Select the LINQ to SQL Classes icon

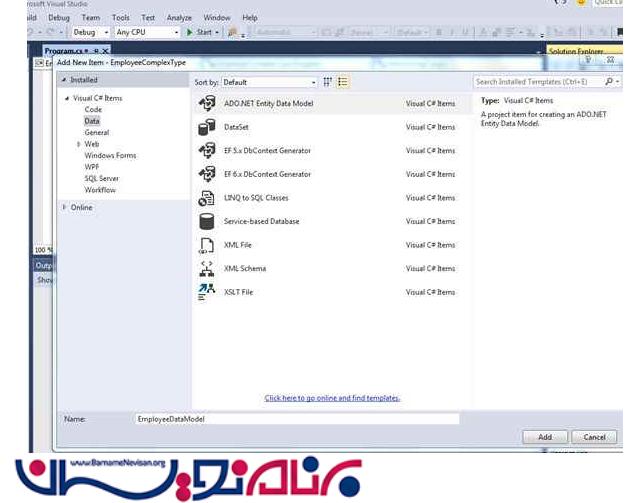click(207, 198)
